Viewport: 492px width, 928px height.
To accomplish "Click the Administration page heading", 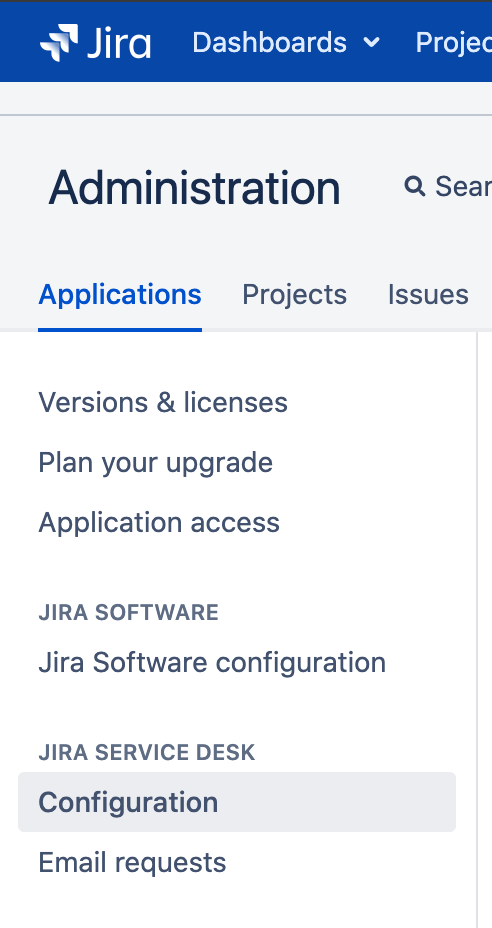I will coord(194,188).
